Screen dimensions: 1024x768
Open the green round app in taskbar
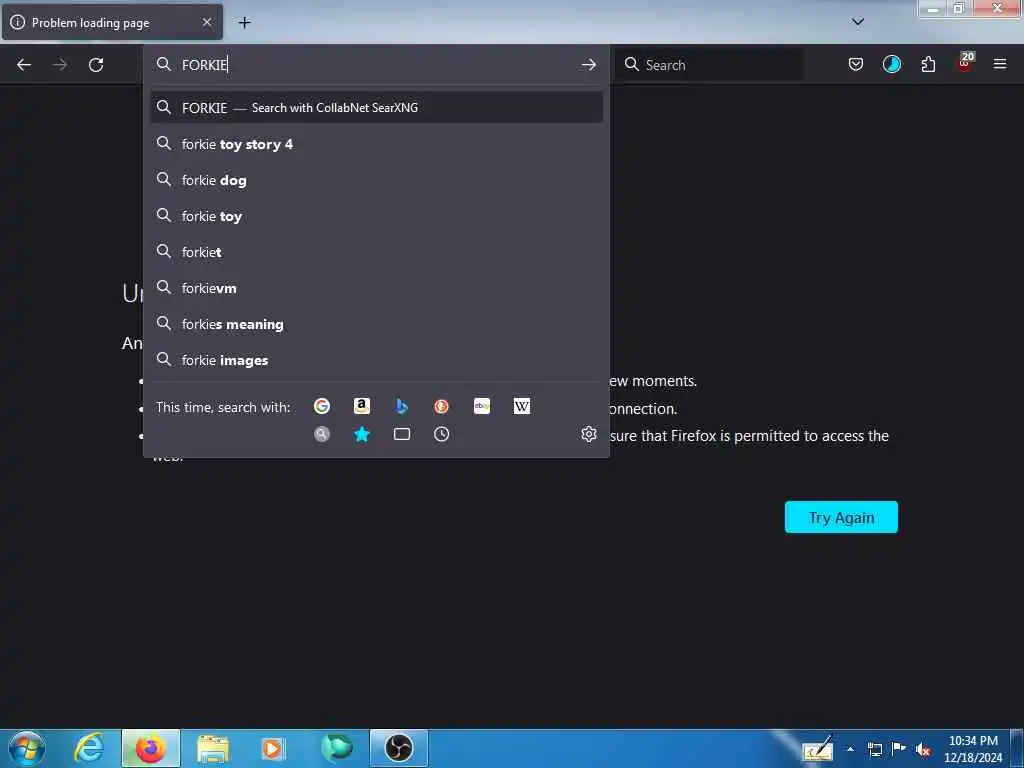tap(337, 748)
